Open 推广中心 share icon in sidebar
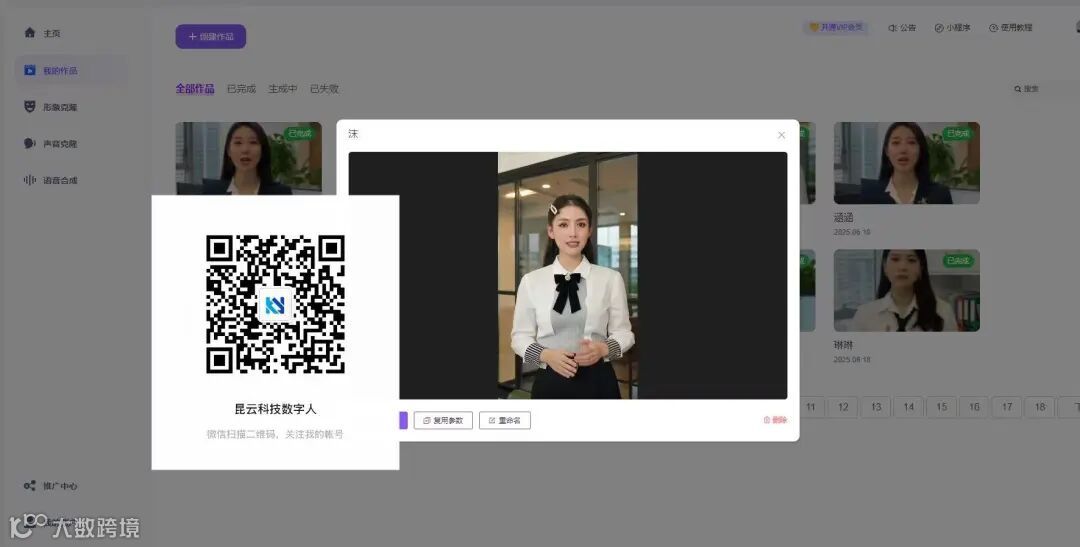The height and width of the screenshot is (547, 1080). 30,486
